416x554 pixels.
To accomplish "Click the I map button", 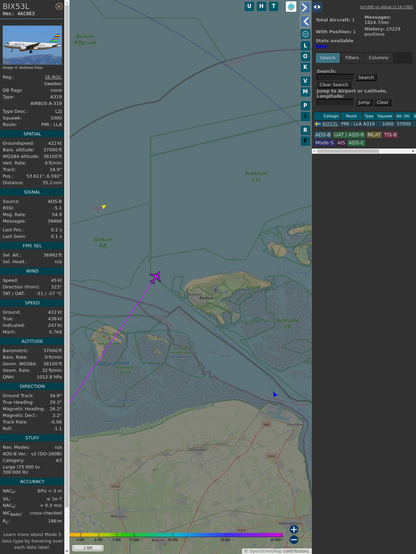I will (x=305, y=116).
